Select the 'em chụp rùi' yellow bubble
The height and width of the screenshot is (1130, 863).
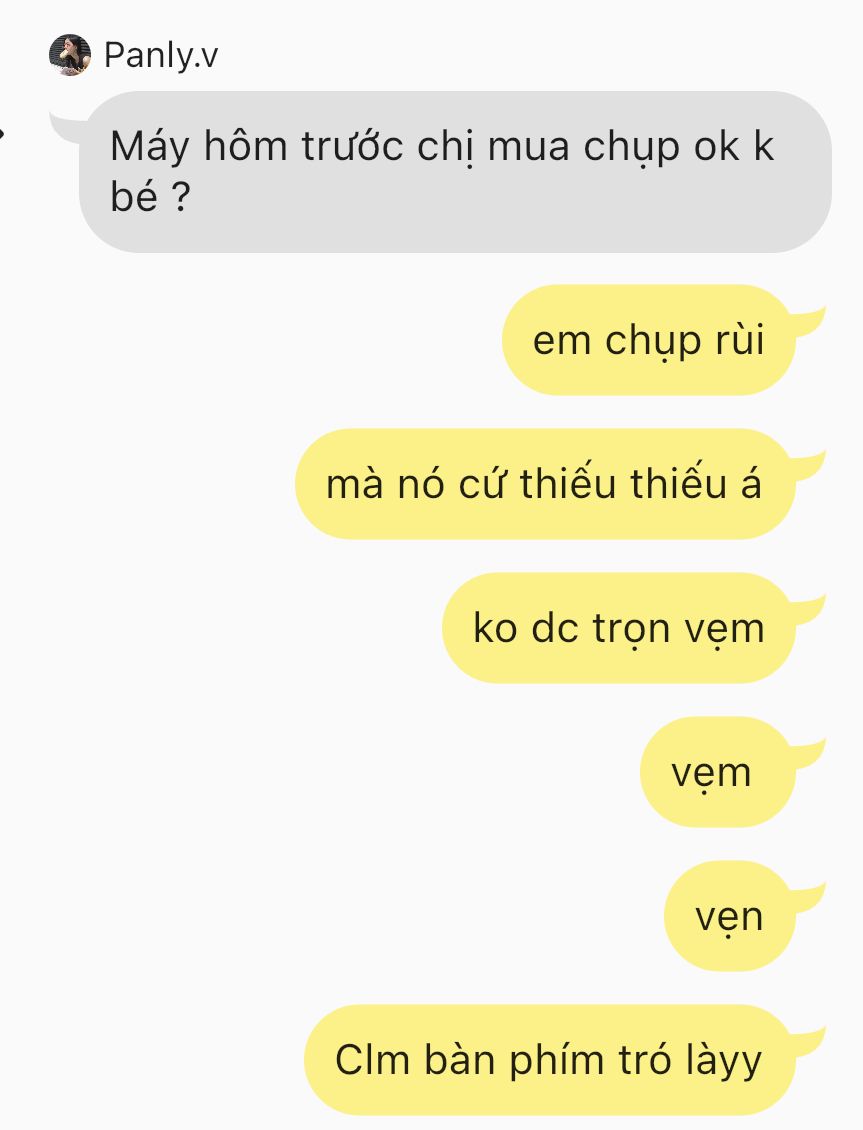(648, 340)
